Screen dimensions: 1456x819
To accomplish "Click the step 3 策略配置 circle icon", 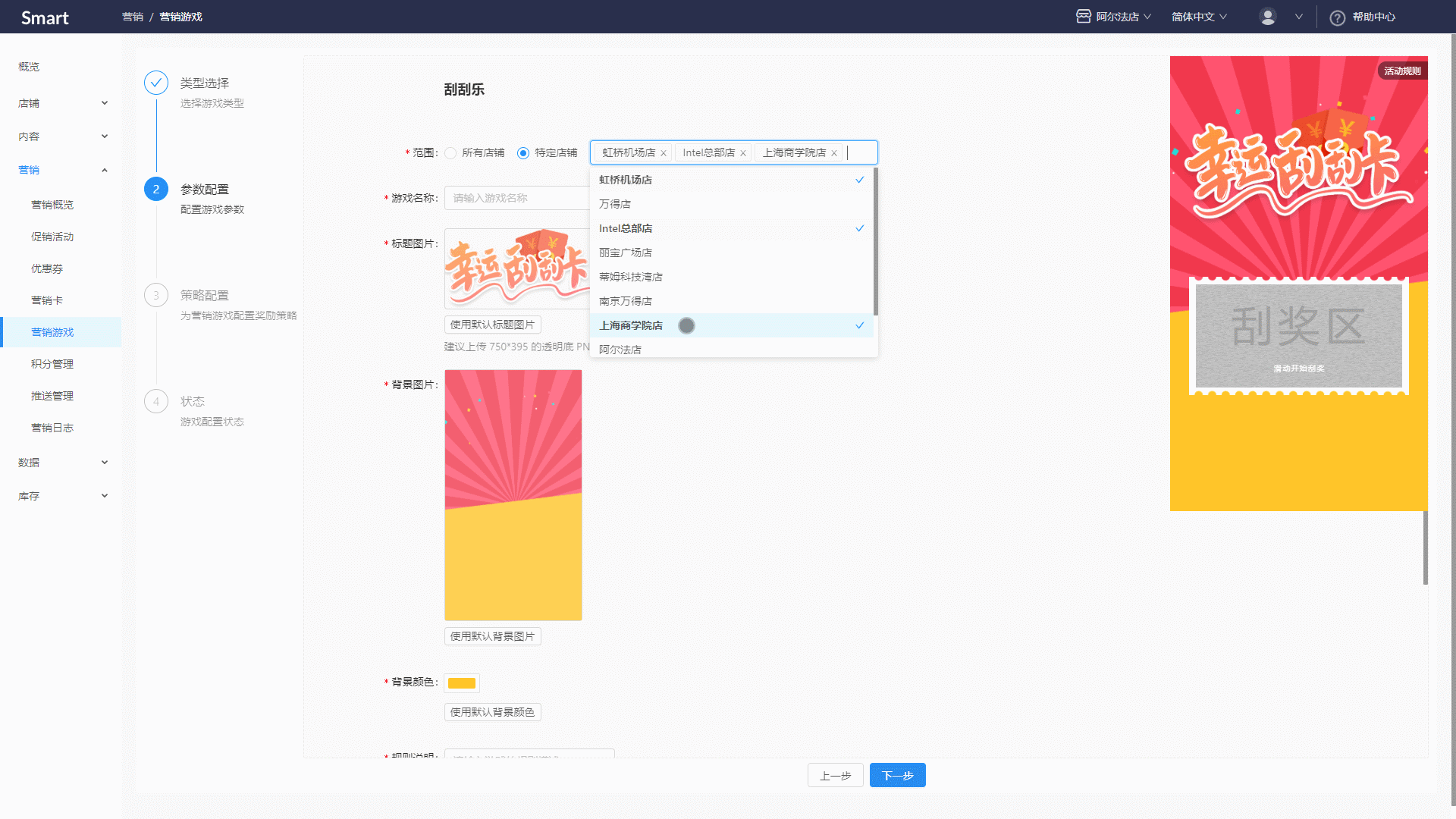I will (156, 295).
